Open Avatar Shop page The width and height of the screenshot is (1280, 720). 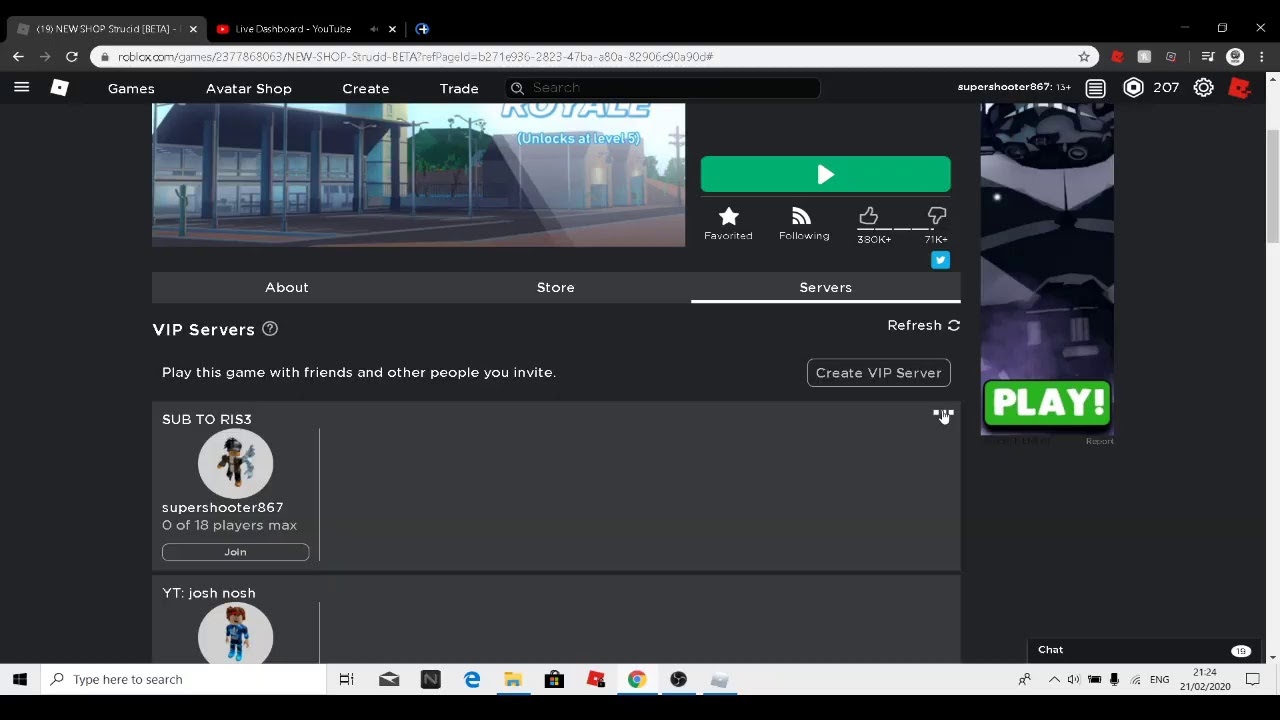click(249, 88)
